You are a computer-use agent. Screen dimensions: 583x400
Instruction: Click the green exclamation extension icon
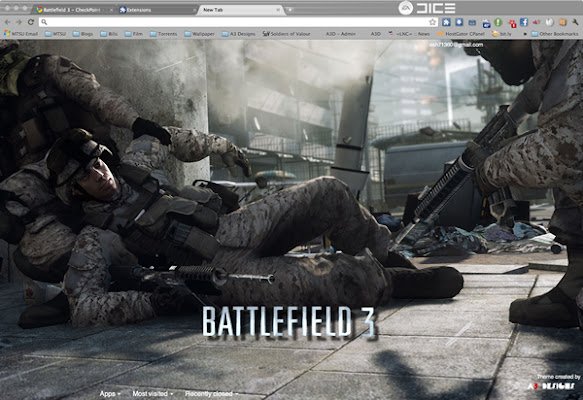pyautogui.click(x=498, y=22)
